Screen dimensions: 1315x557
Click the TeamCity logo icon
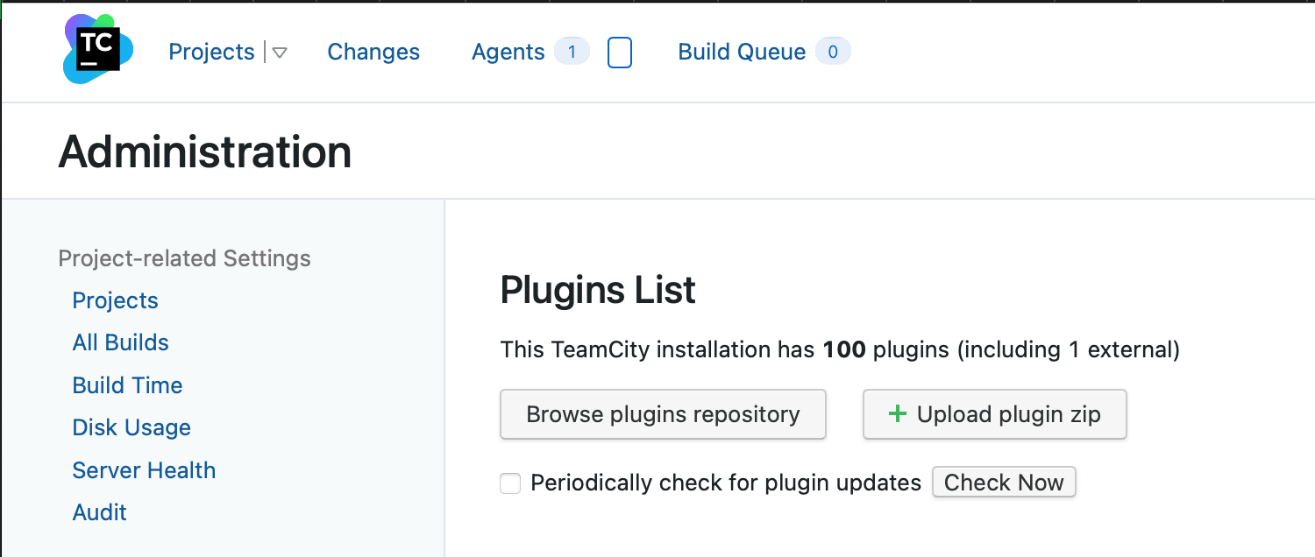click(x=98, y=49)
